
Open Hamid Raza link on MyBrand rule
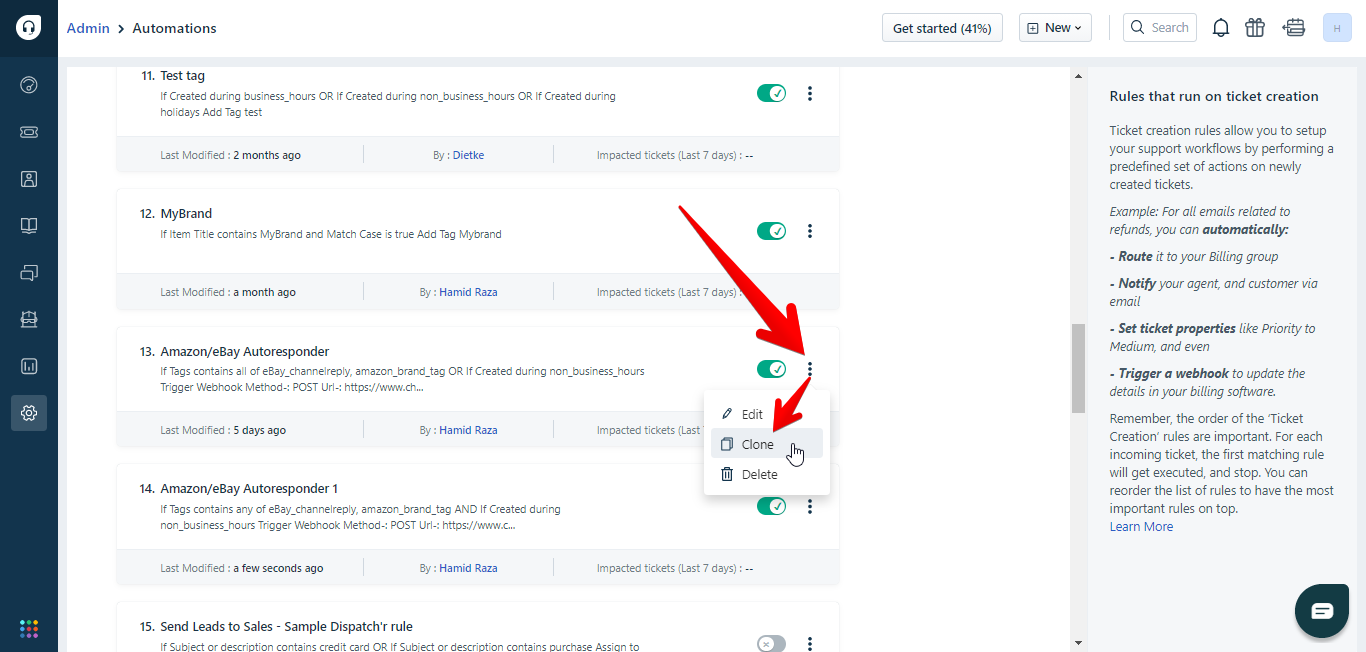pyautogui.click(x=468, y=293)
